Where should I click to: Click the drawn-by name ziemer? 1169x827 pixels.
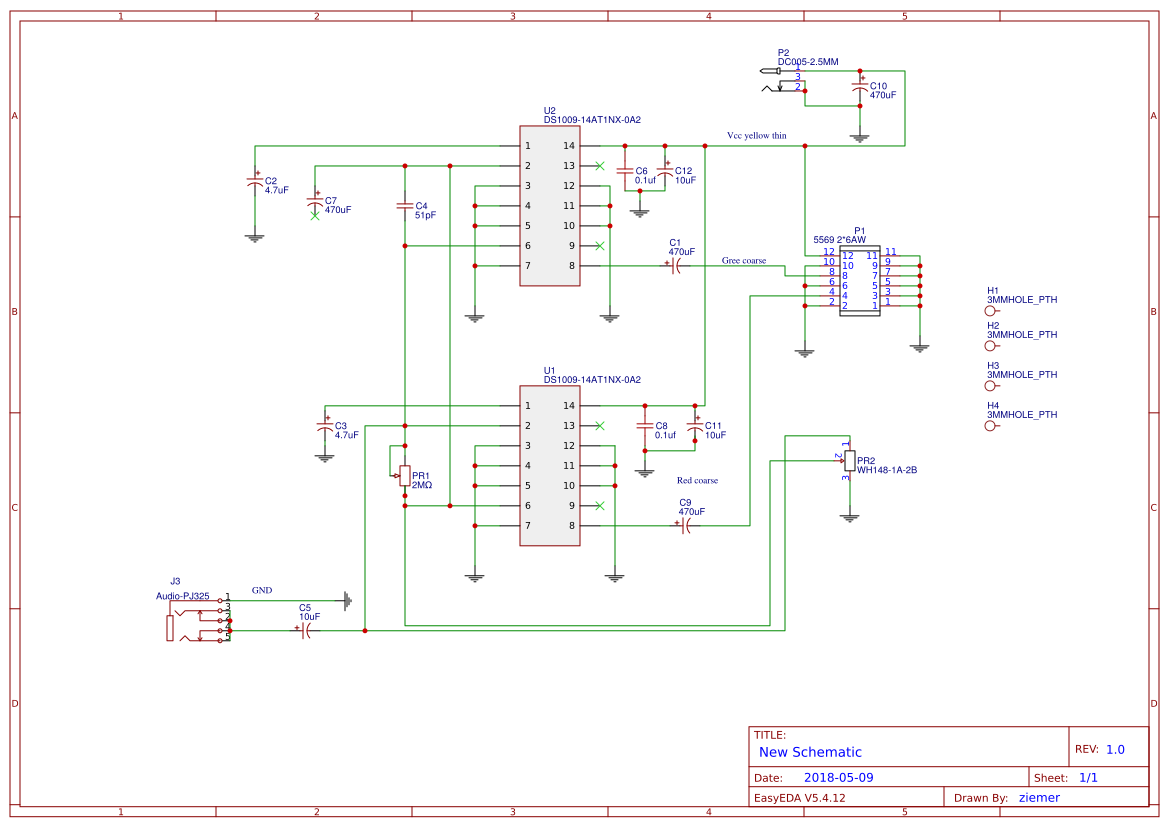(x=1039, y=797)
